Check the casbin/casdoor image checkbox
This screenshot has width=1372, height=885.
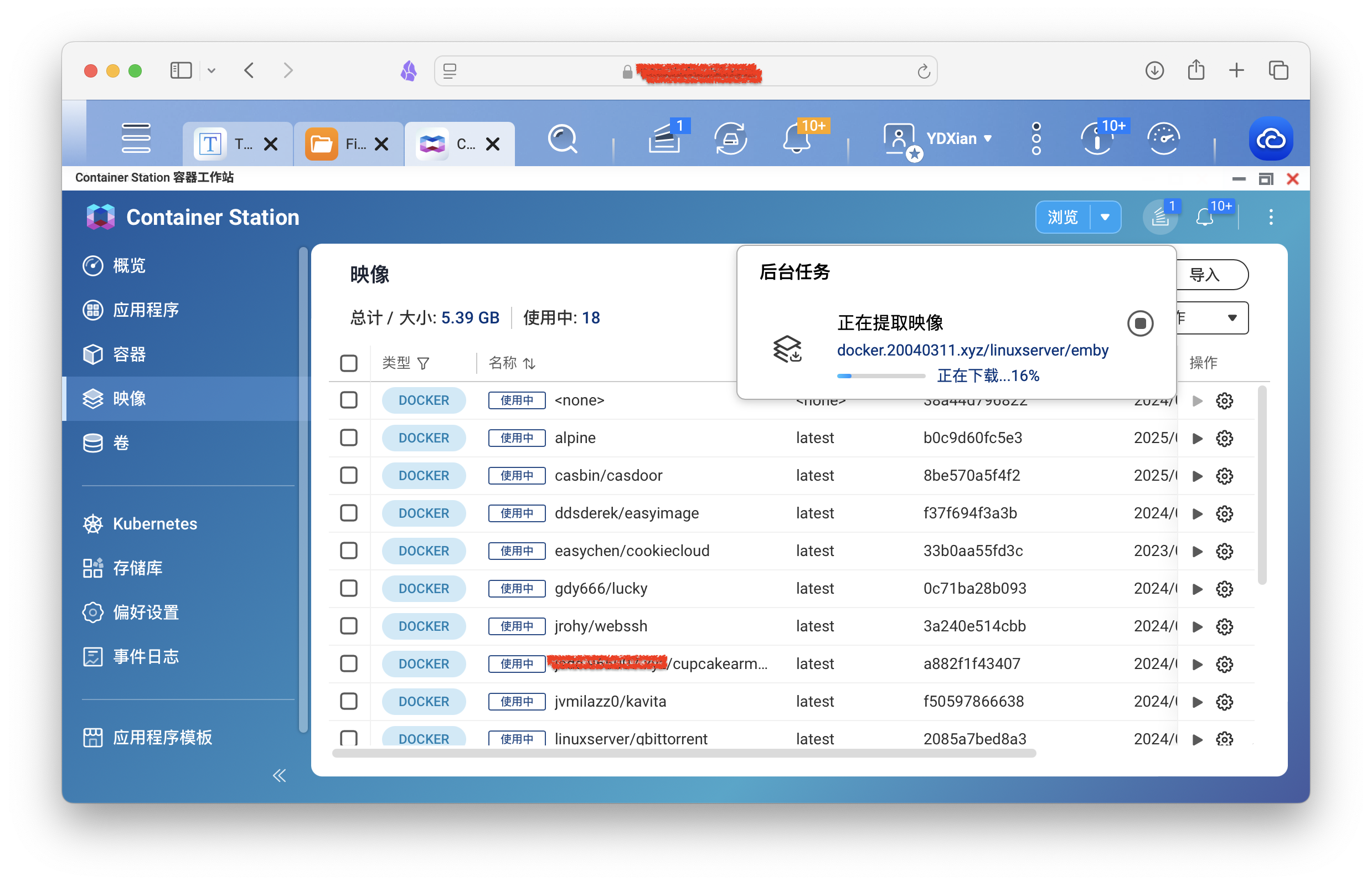tap(349, 475)
